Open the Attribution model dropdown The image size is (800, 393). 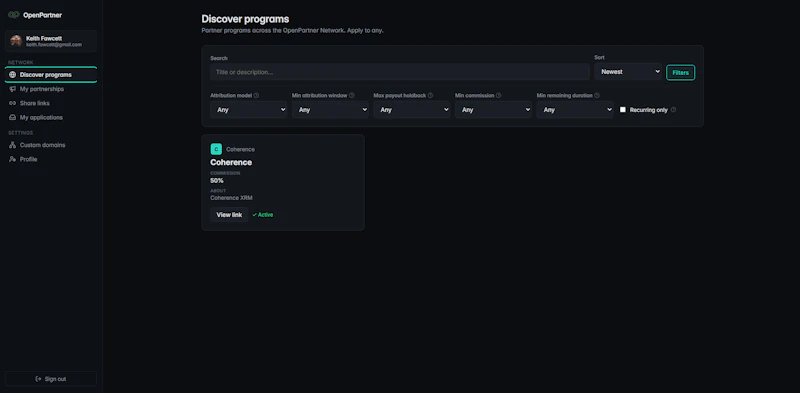pos(248,110)
